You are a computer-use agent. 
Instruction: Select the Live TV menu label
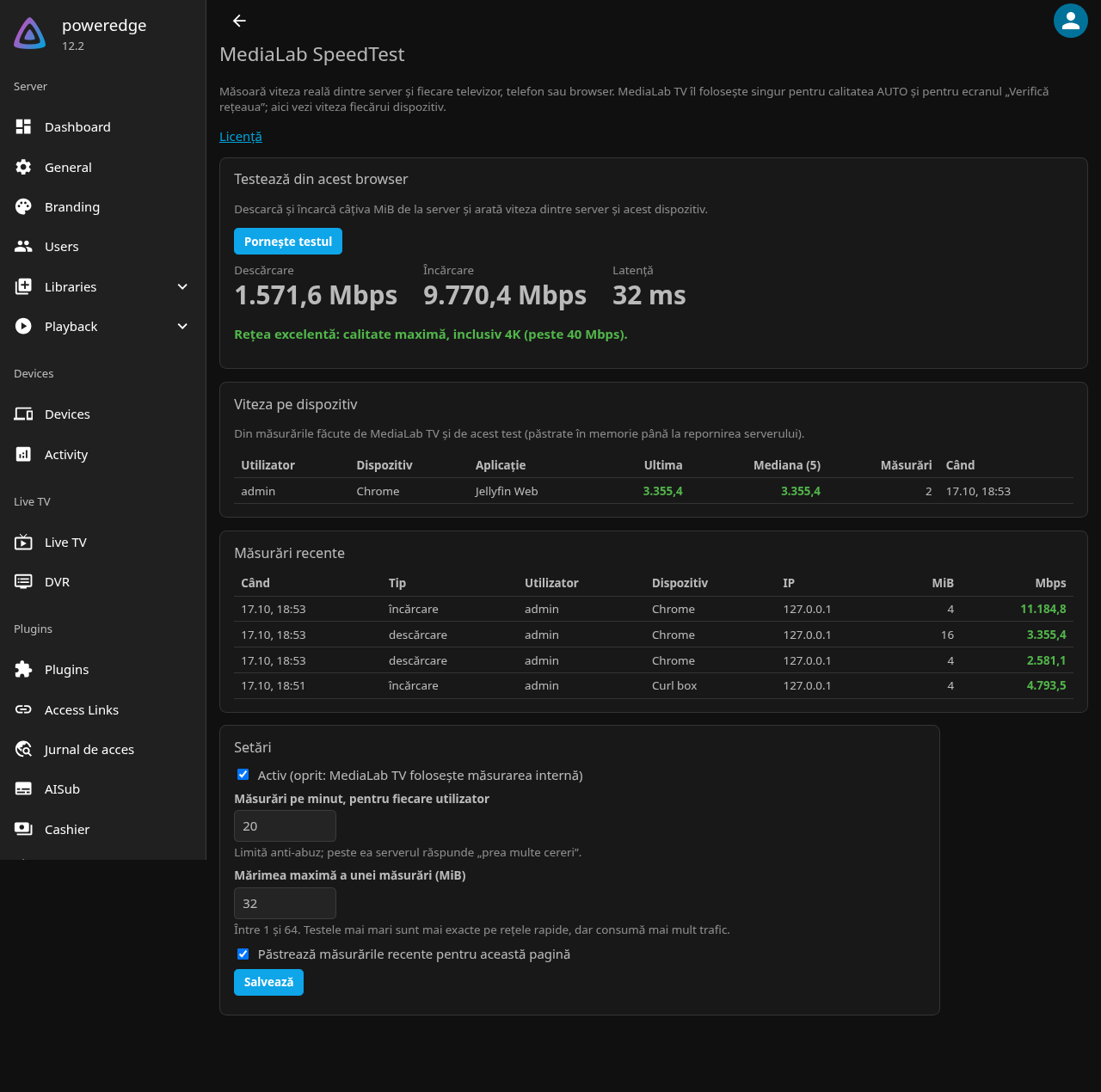point(65,543)
